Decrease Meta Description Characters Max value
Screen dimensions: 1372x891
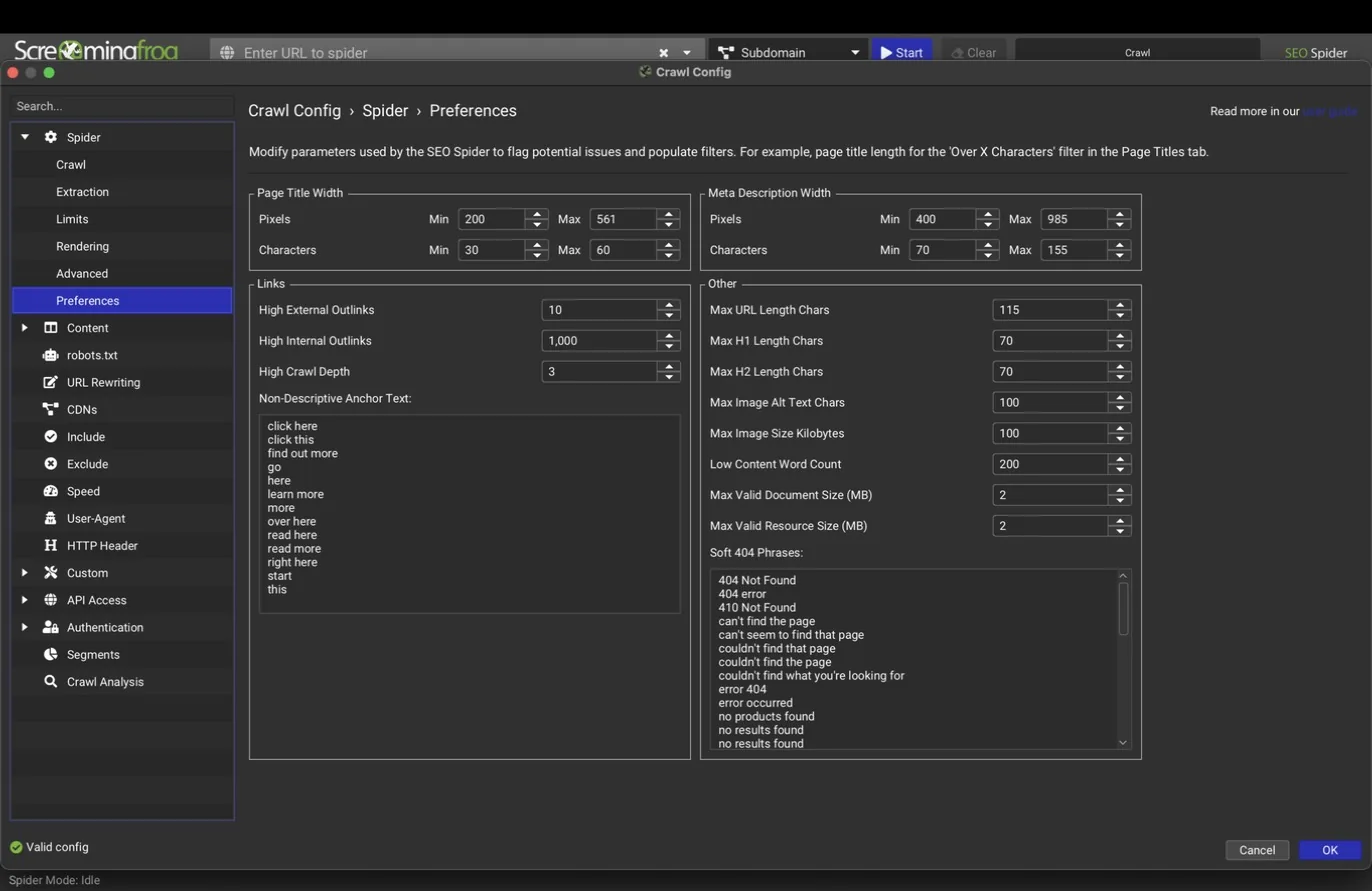[1120, 256]
